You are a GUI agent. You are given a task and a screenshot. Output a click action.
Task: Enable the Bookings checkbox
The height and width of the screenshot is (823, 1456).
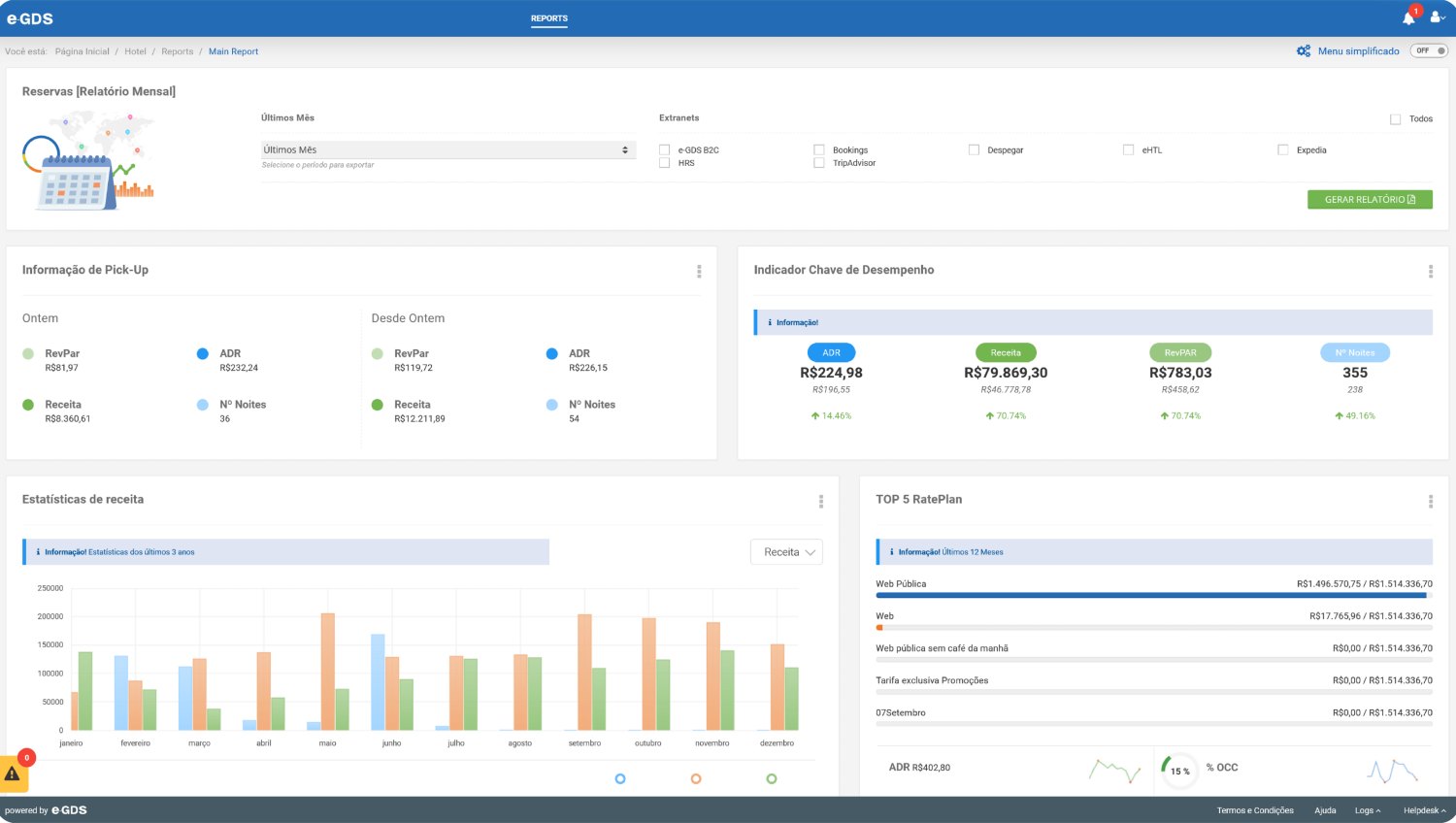pyautogui.click(x=819, y=150)
